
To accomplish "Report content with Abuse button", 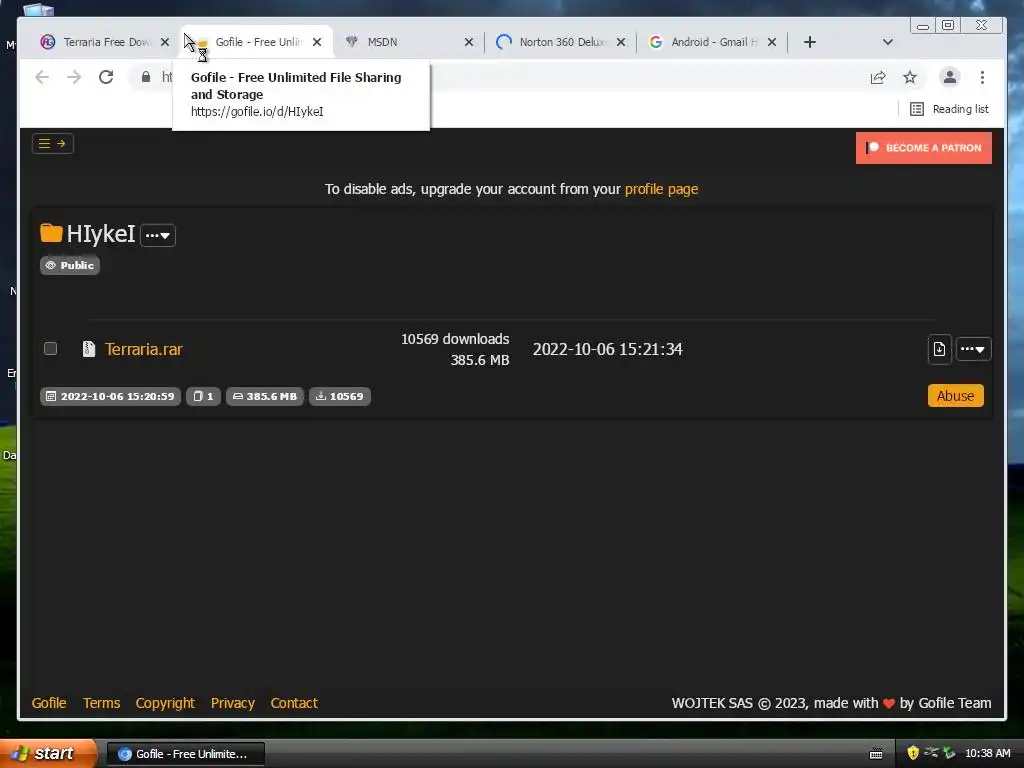I will [955, 396].
